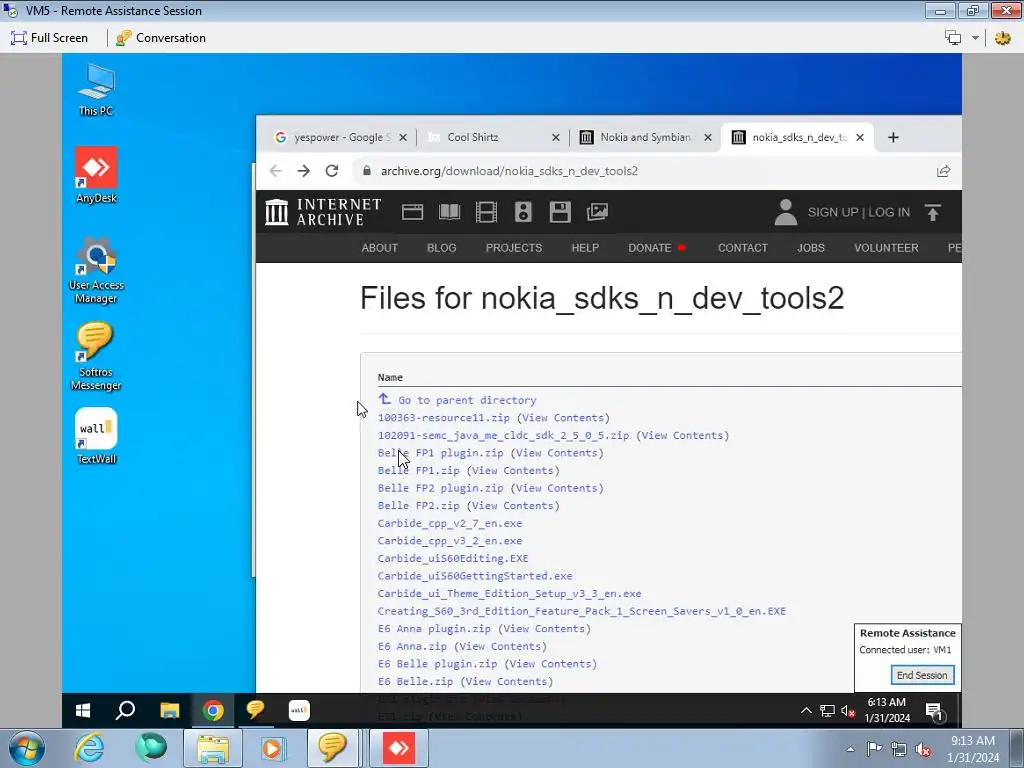Show hidden icons in remote system tray

[x=807, y=711]
